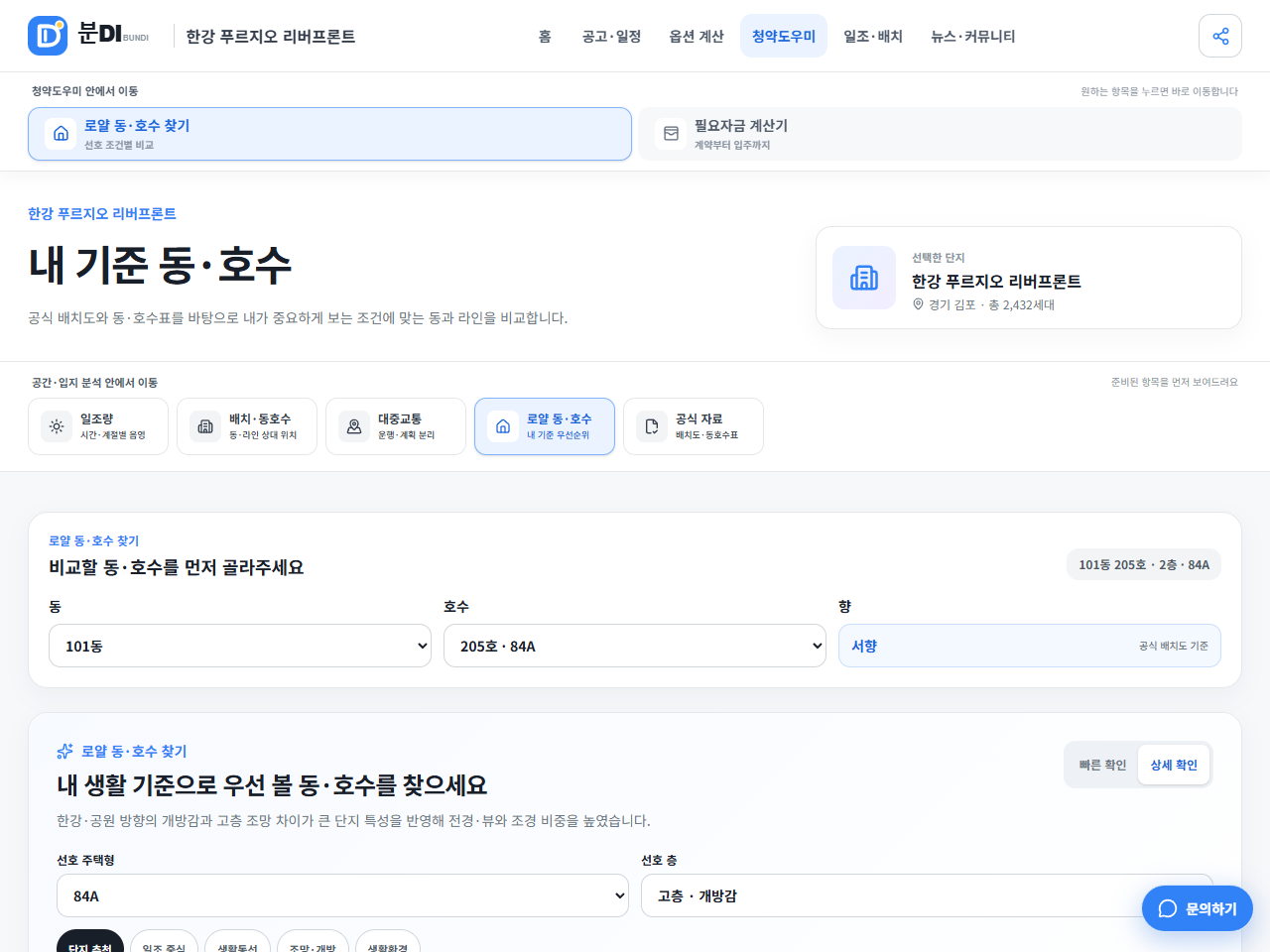
Task: Switch to the 일조량 analysis tab
Action: click(x=98, y=426)
